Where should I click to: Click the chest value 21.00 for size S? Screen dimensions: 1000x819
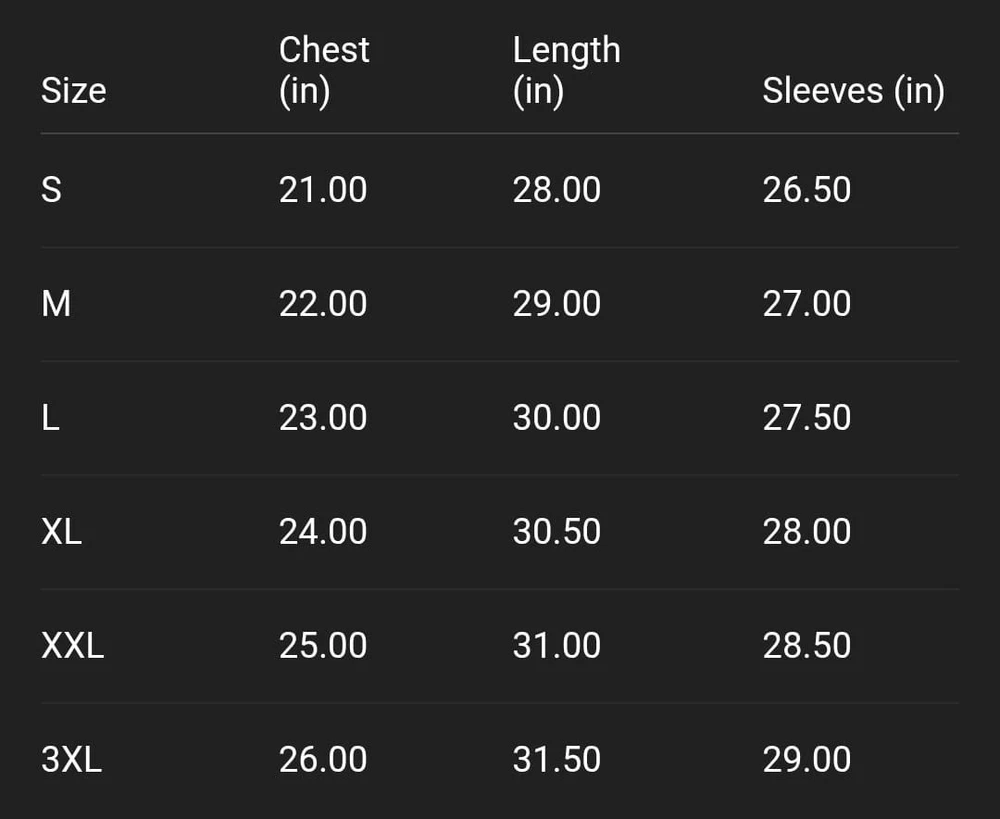[x=323, y=189]
